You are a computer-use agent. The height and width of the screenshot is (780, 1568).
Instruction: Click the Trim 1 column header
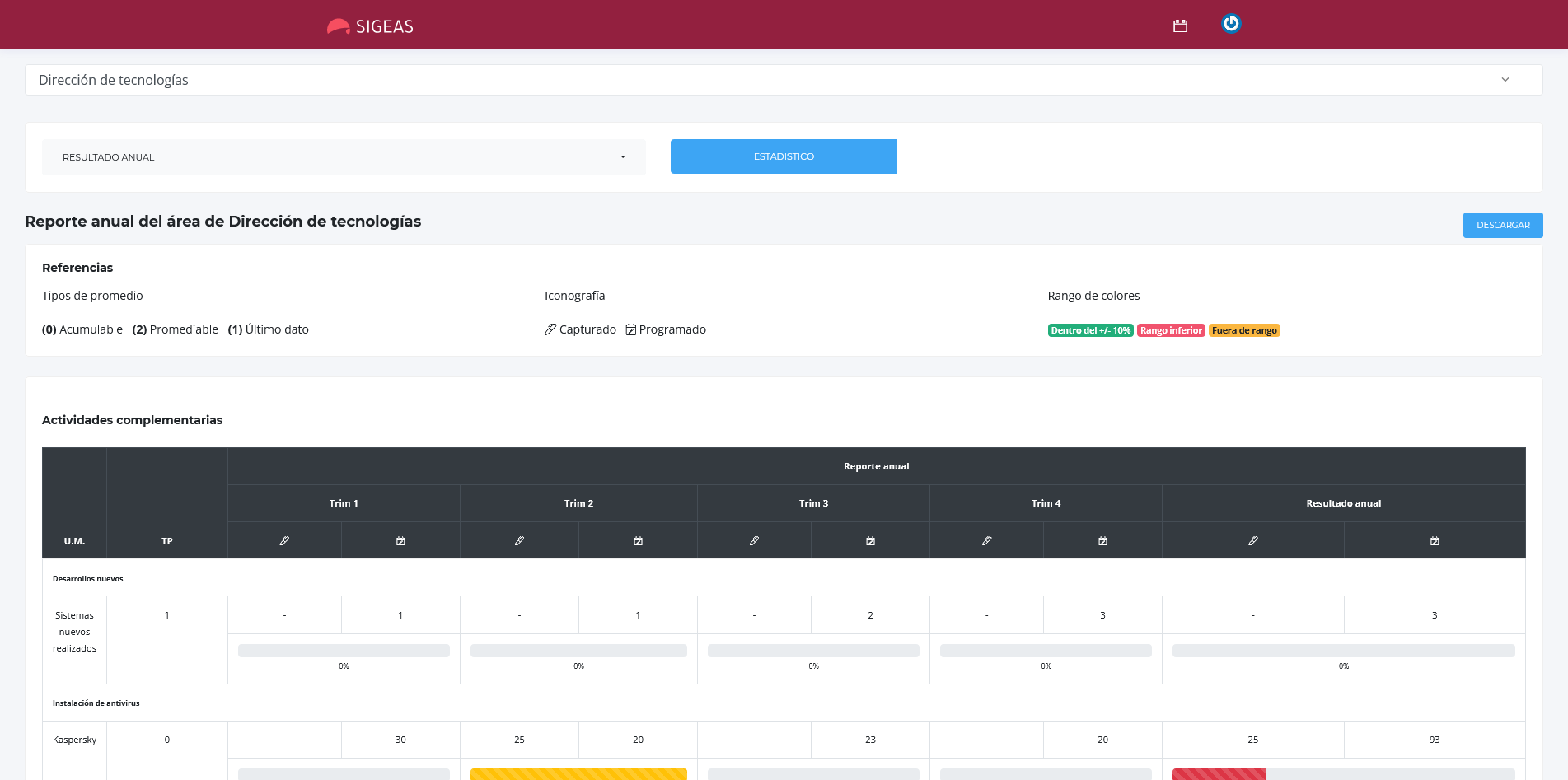[x=344, y=503]
